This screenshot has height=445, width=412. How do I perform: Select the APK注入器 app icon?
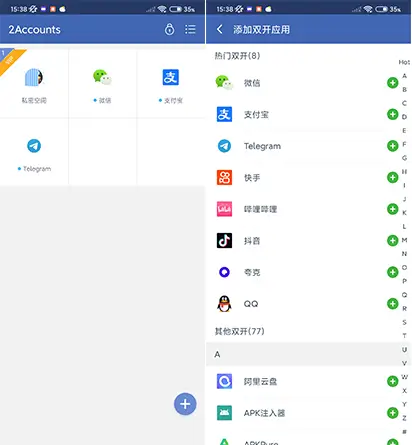click(224, 413)
